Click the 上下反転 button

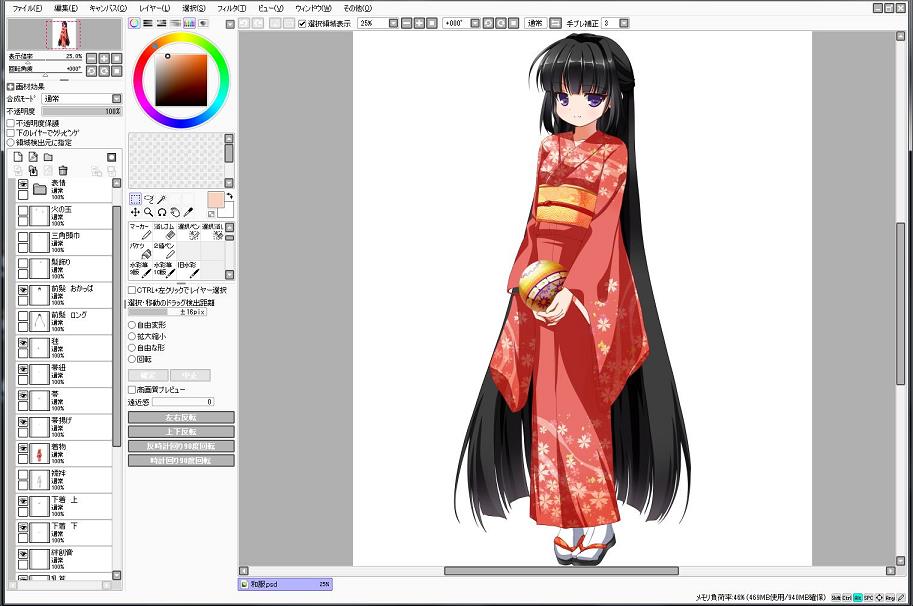click(181, 432)
